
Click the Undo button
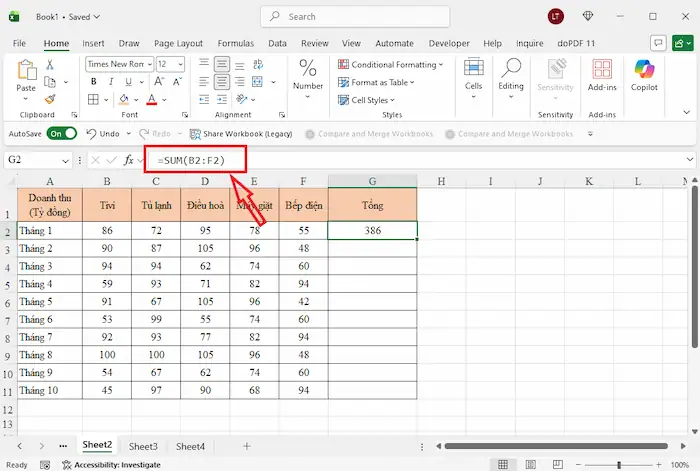pos(103,133)
